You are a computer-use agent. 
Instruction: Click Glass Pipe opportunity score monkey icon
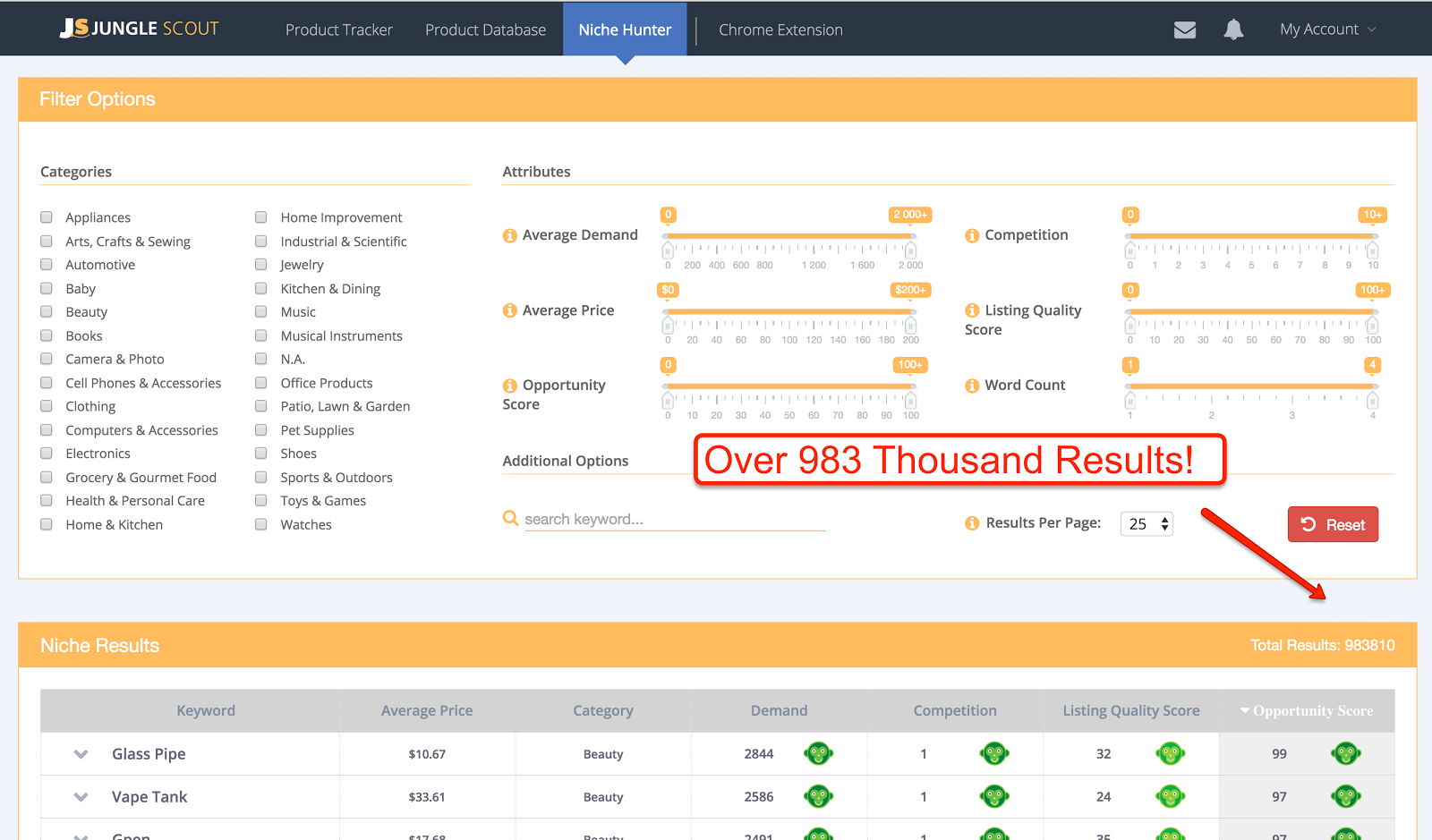click(x=1346, y=754)
